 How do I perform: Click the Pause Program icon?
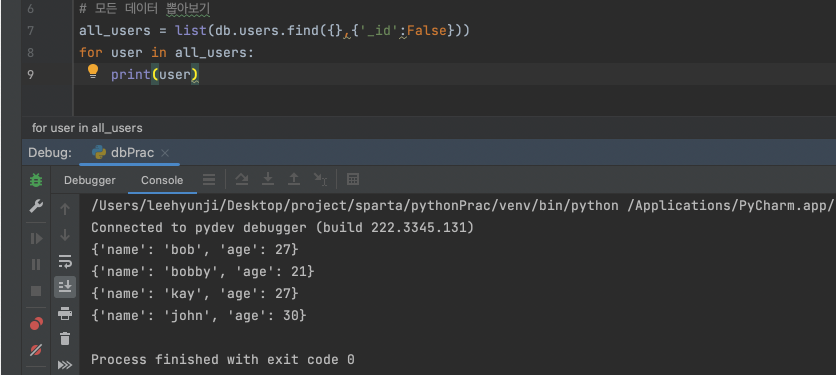(36, 264)
